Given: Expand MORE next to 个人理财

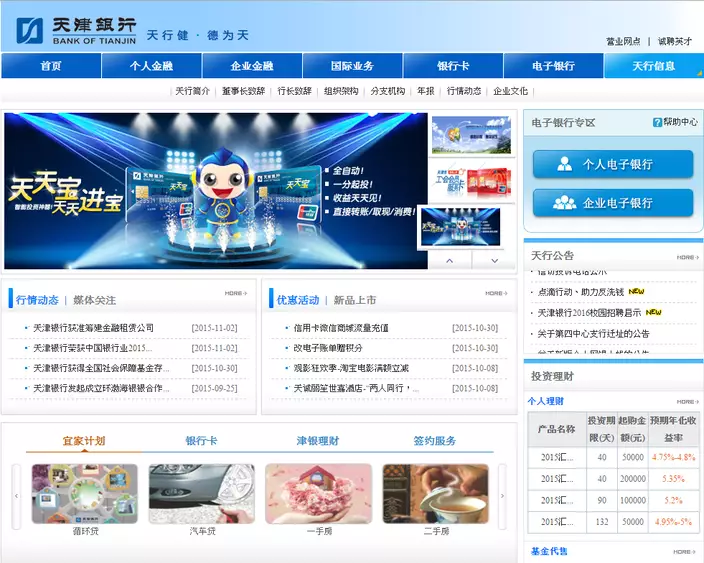Looking at the screenshot, I should pos(685,401).
